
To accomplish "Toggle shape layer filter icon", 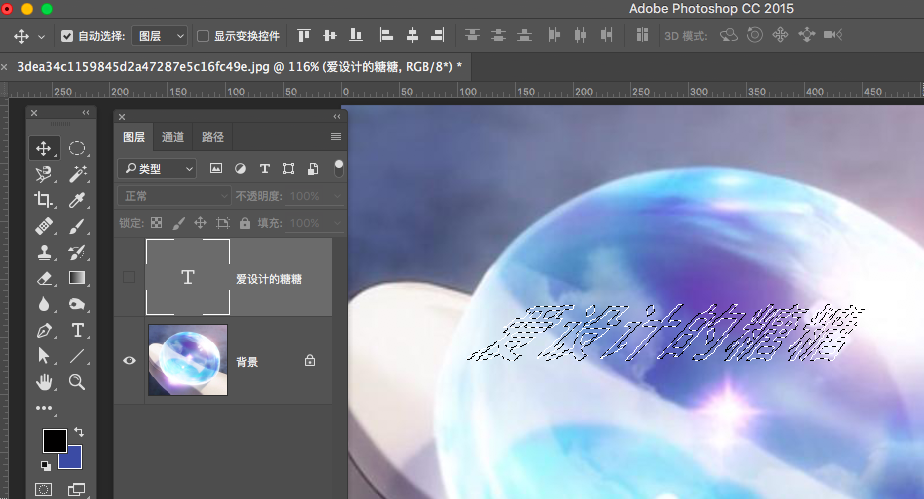I will [288, 168].
